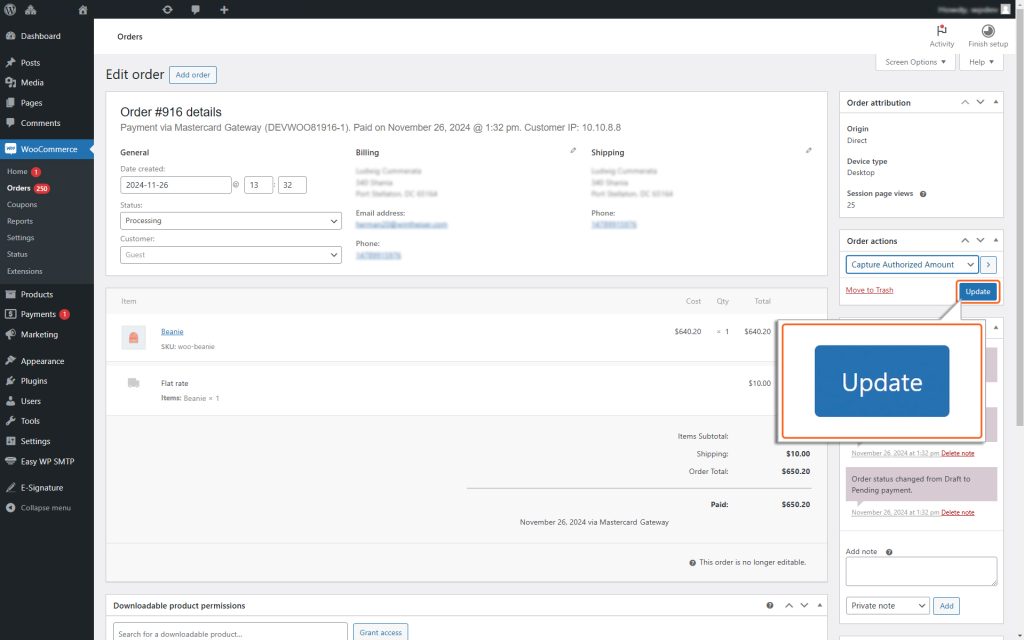Screen dimensions: 1024x640
Task: Click Add note help icon
Action: coord(889,552)
